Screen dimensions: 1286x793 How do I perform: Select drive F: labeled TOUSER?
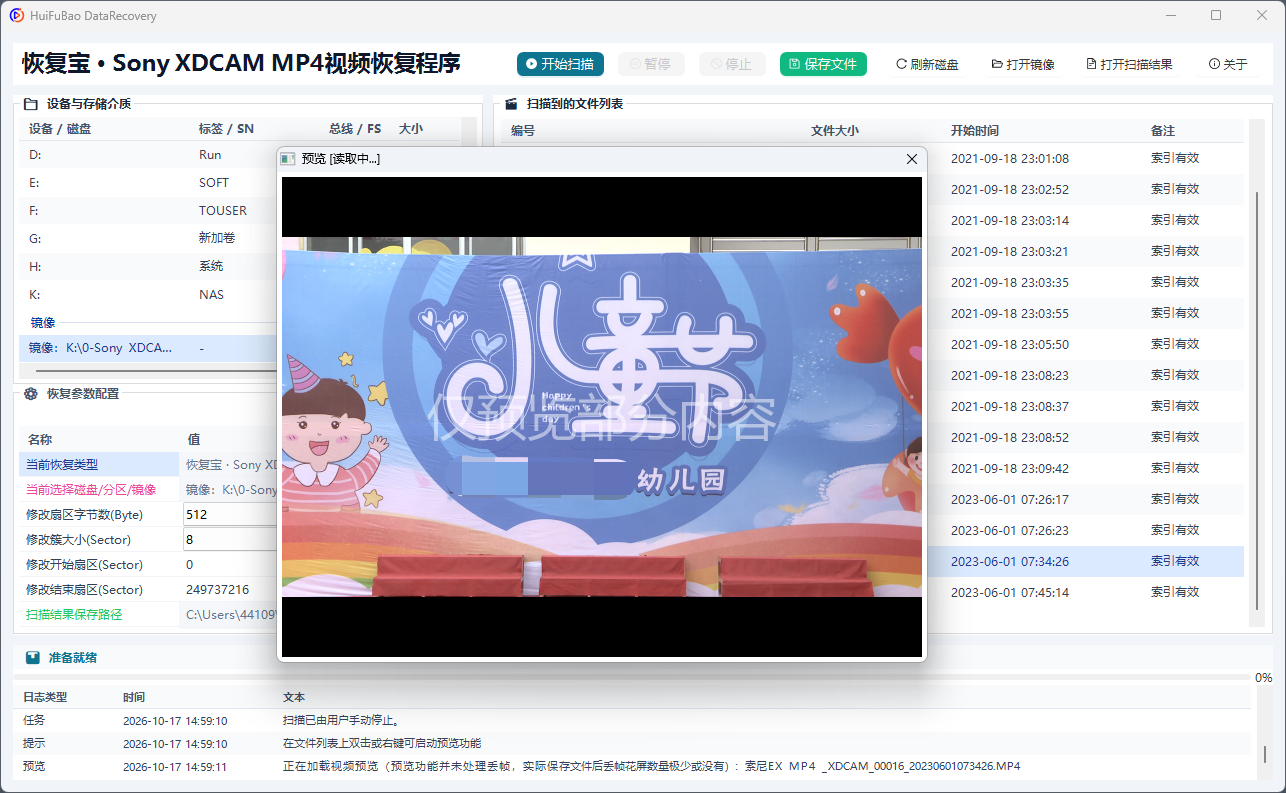(x=146, y=211)
